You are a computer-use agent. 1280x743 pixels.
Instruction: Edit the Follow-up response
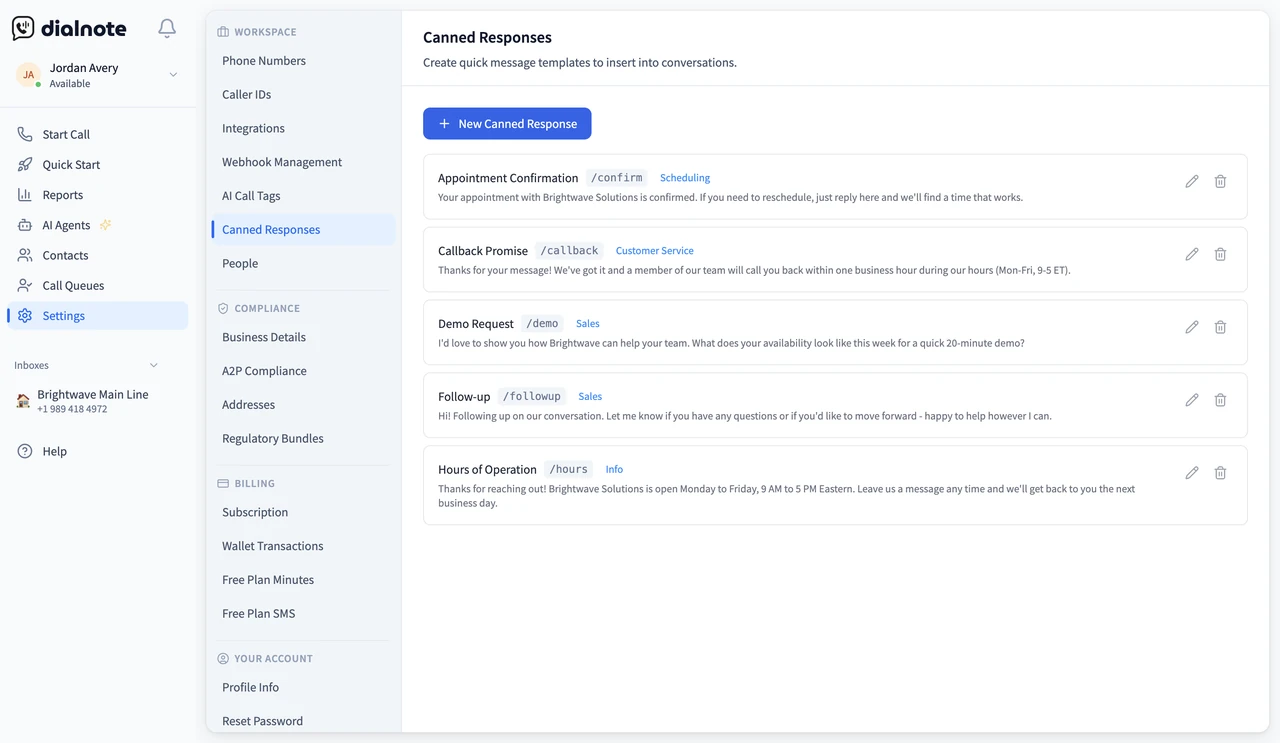tap(1192, 400)
